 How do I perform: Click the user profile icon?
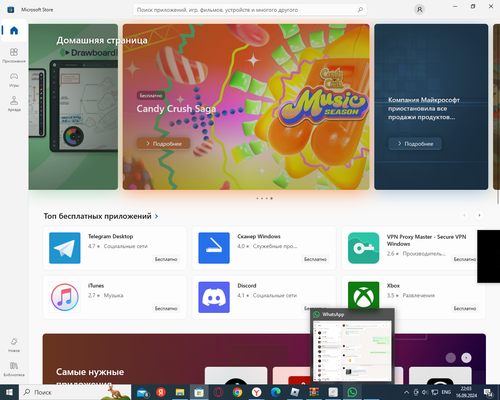(x=419, y=10)
